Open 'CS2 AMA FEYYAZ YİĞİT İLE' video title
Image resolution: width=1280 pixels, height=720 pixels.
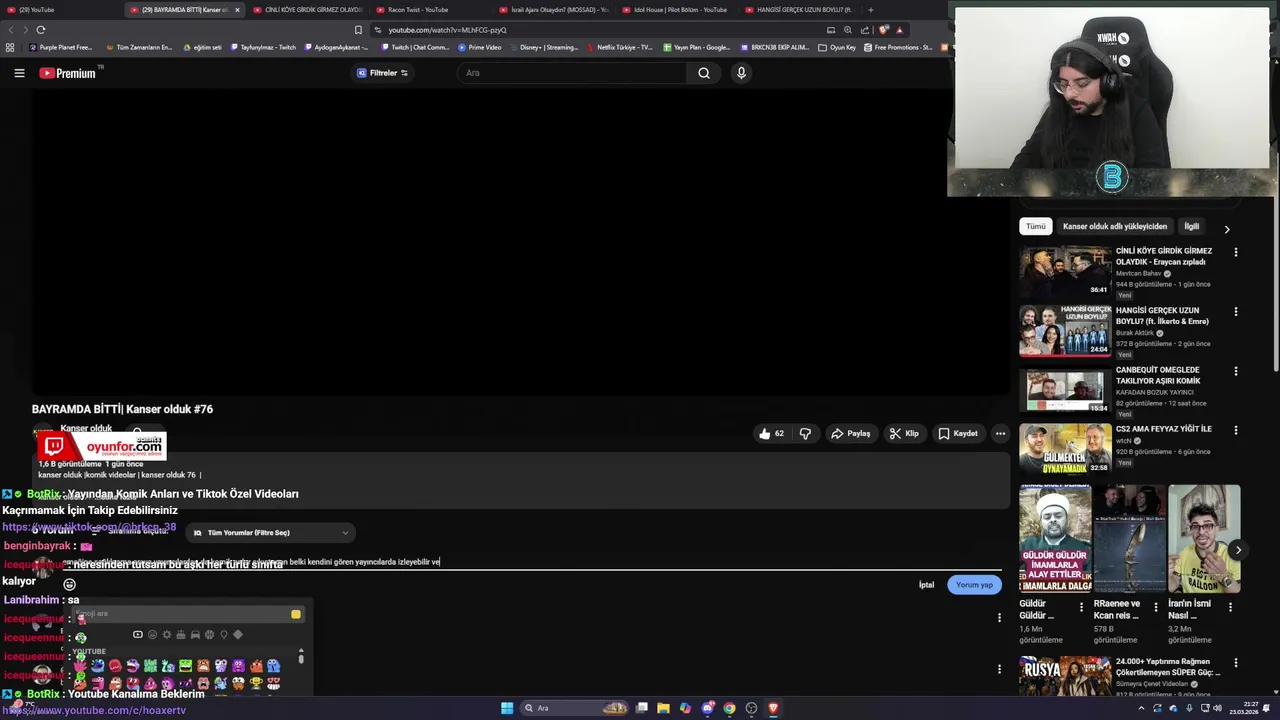(1164, 429)
